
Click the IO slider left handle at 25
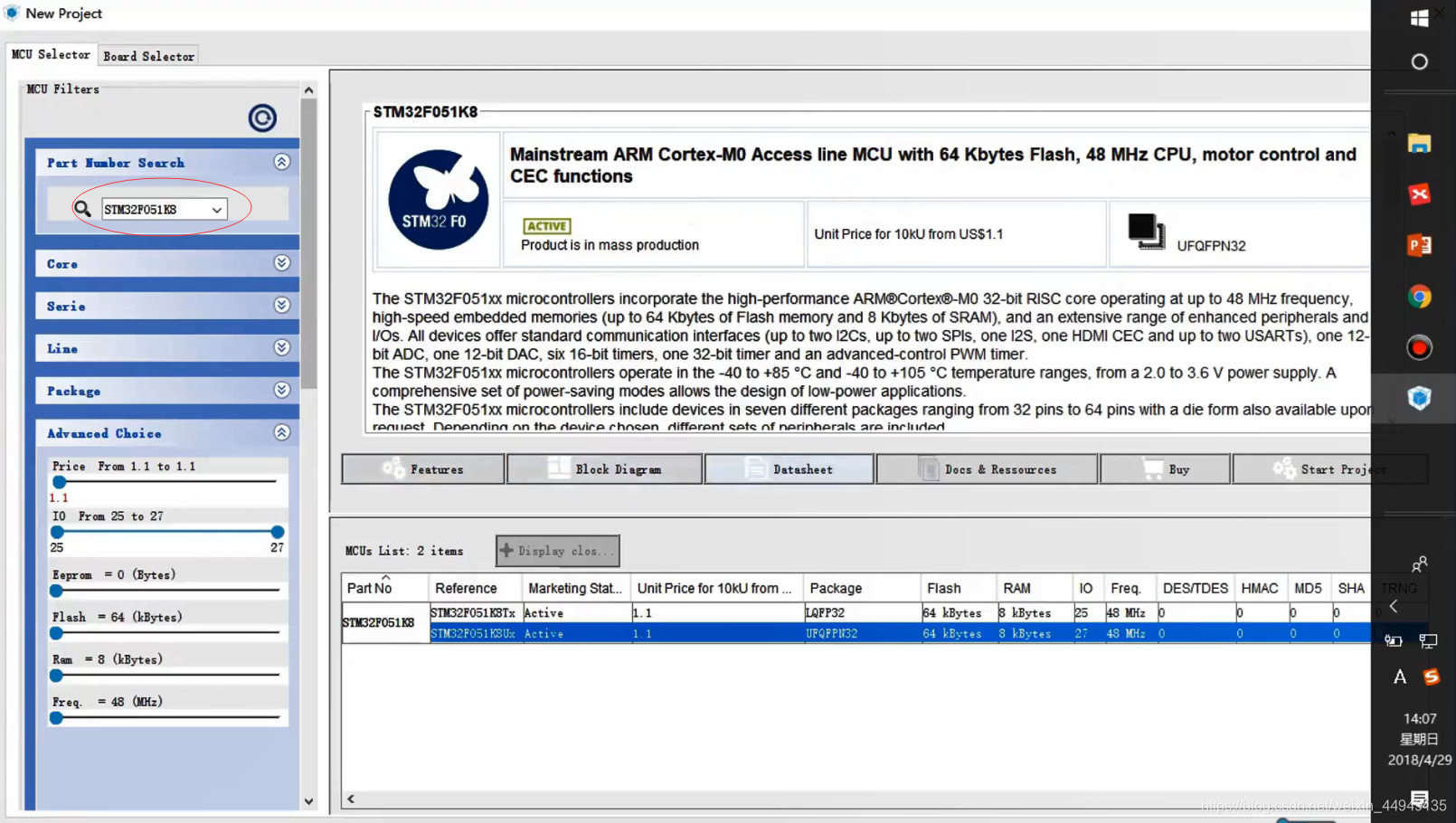click(58, 532)
